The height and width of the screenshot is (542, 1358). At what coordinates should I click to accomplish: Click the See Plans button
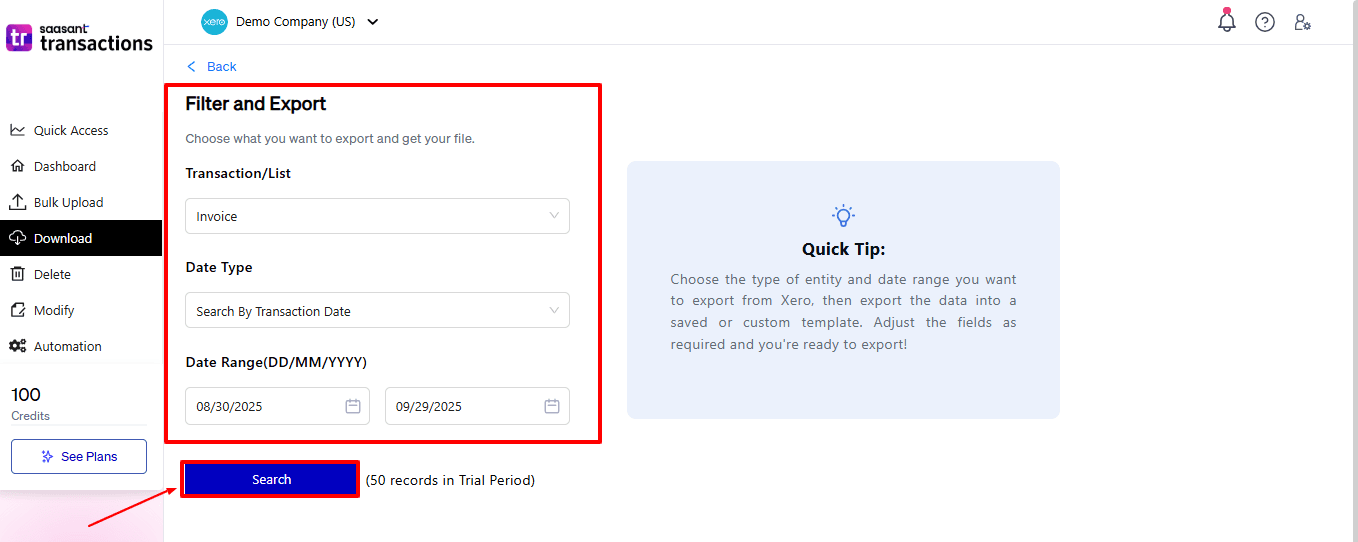[x=79, y=456]
